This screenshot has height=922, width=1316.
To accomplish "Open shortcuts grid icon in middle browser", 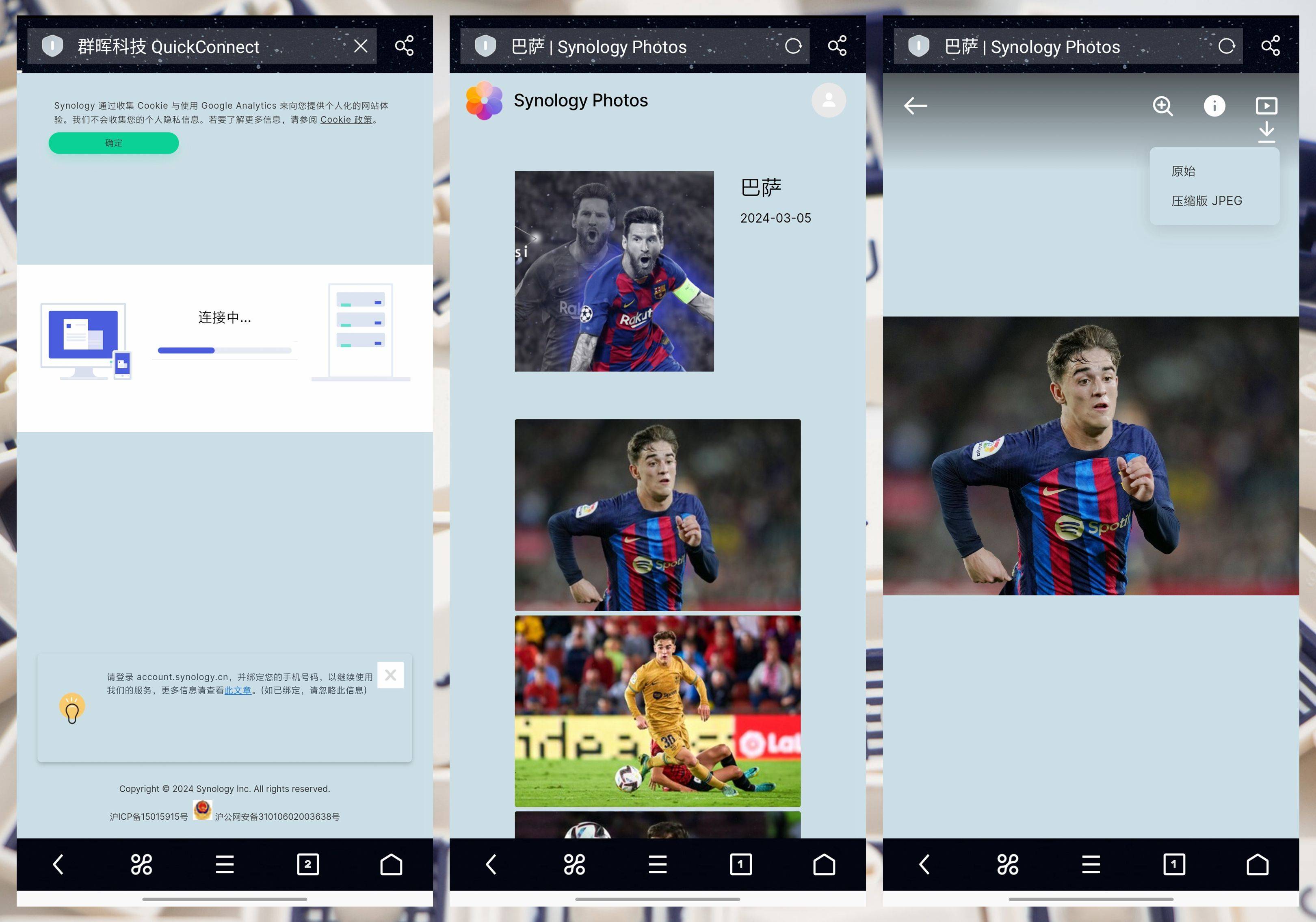I will coord(574,864).
